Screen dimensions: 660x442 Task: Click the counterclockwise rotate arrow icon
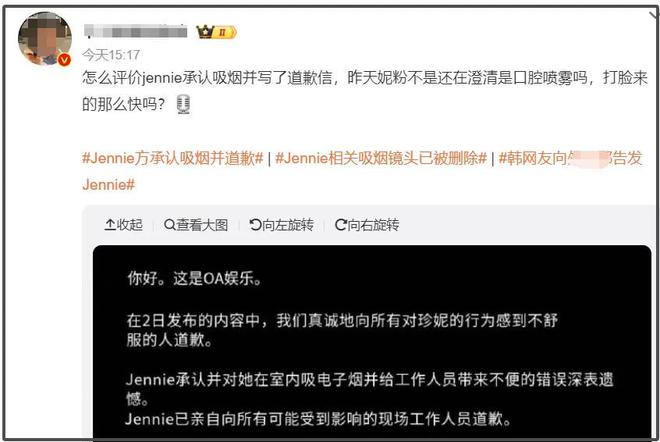[x=255, y=225]
